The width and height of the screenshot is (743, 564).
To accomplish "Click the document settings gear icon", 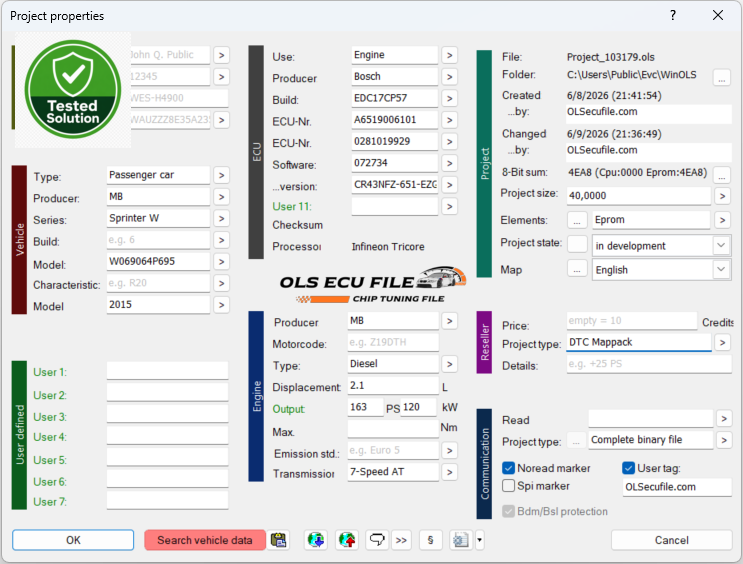I will [461, 540].
